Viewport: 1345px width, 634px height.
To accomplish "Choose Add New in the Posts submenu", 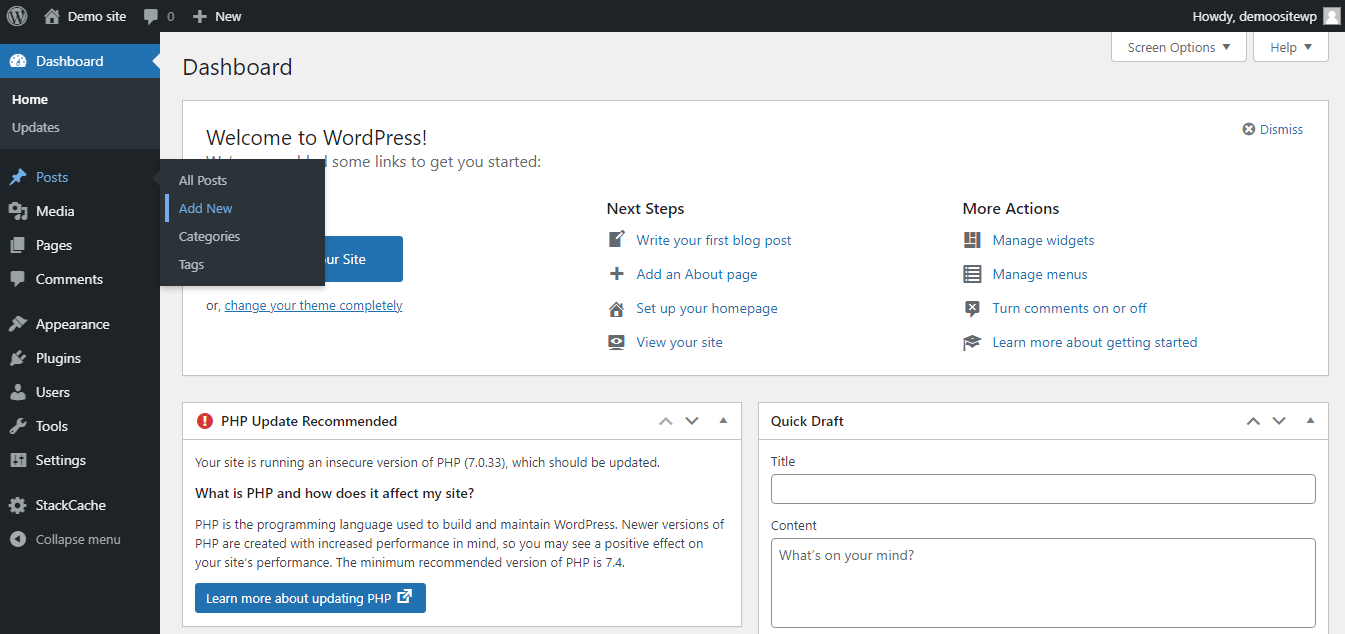I will 206,208.
